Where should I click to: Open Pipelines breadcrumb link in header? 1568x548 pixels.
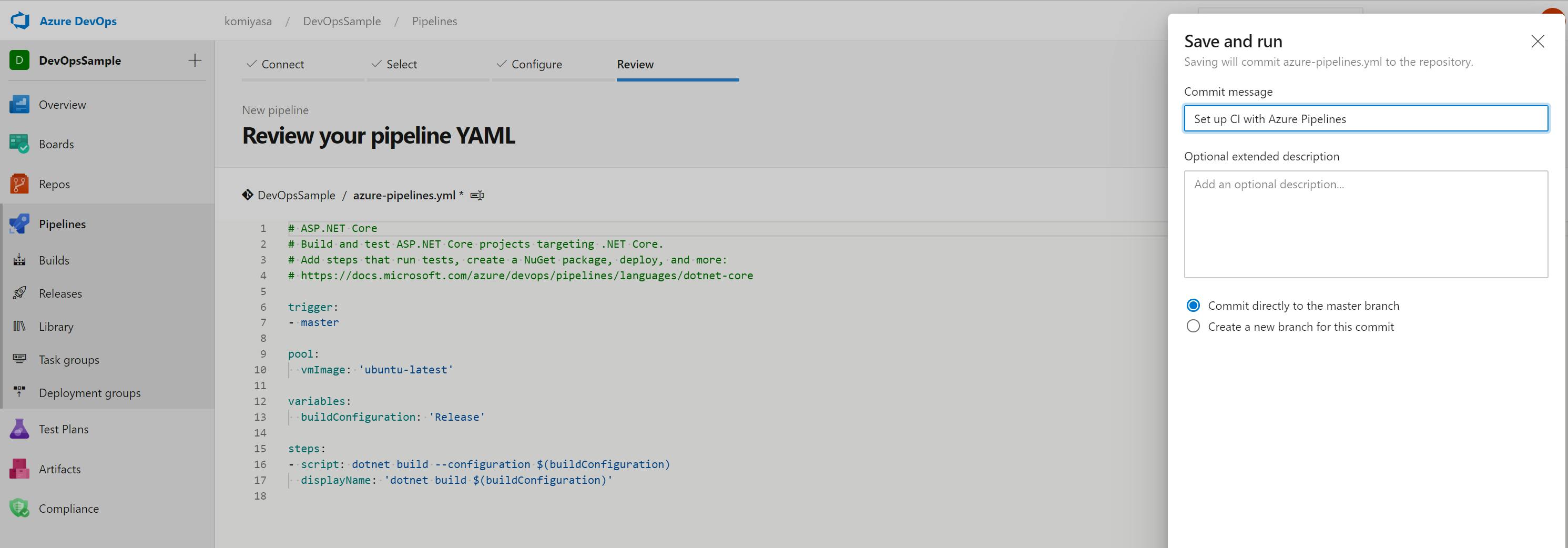click(435, 22)
